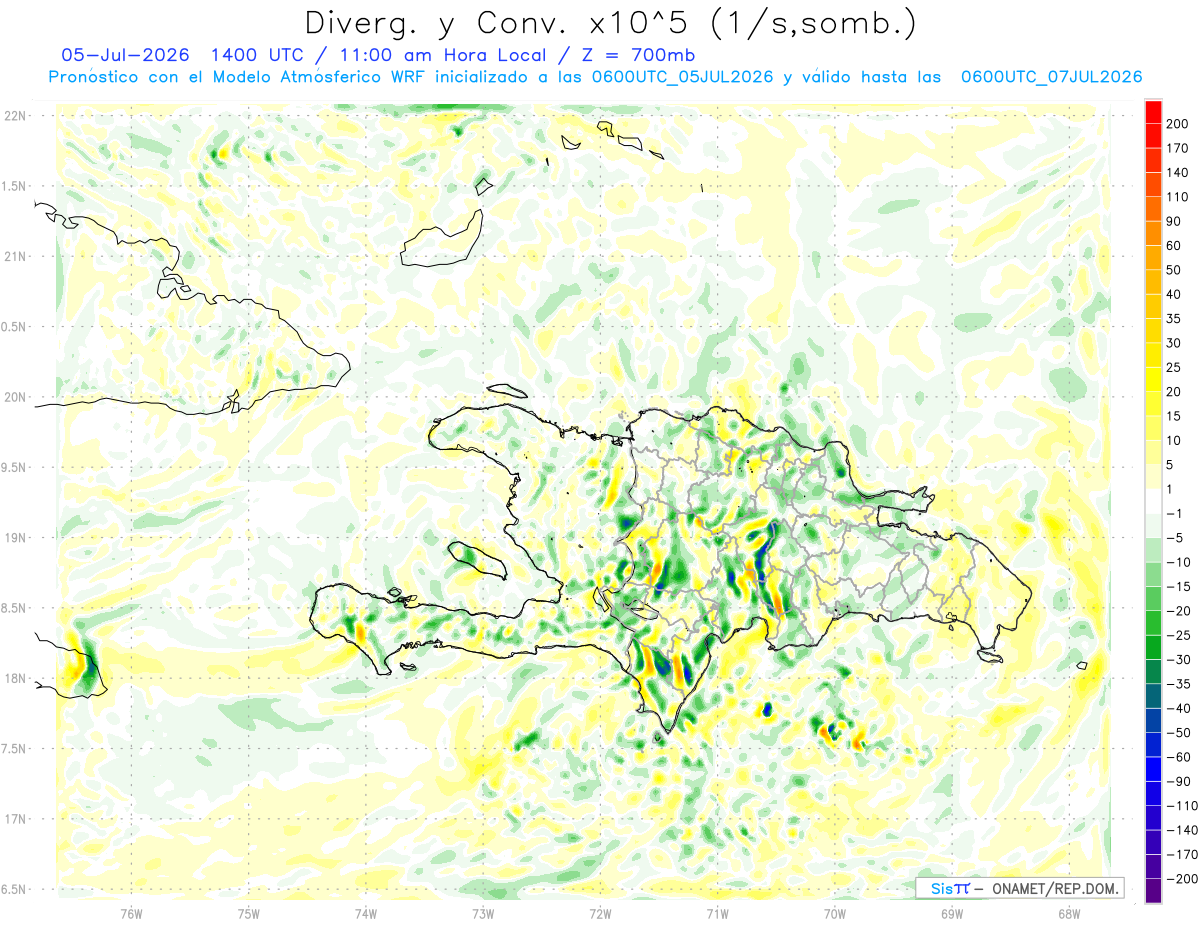Click the red top color bar segment
This screenshot has height=927, width=1200.
click(x=1153, y=111)
